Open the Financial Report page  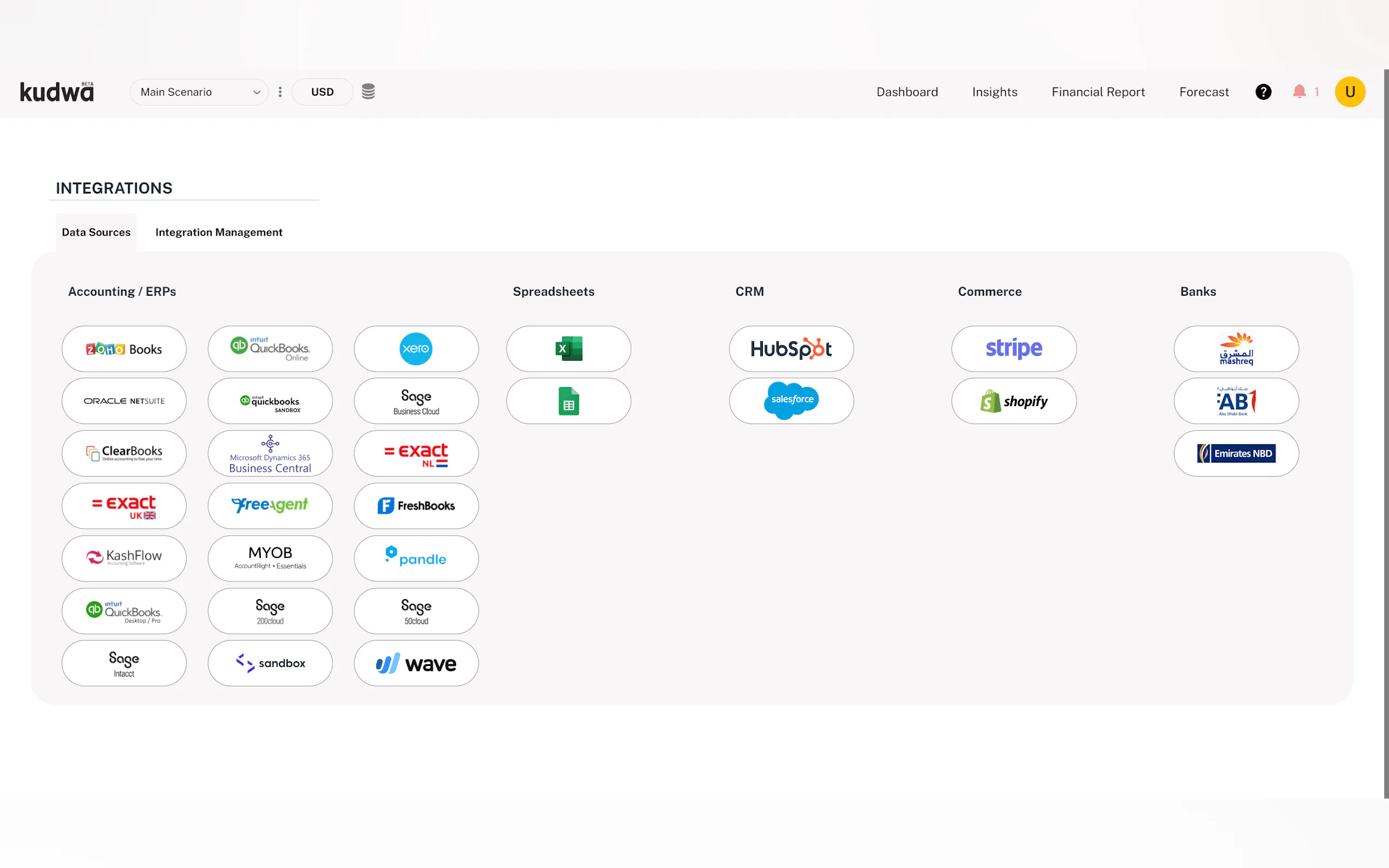(x=1098, y=92)
